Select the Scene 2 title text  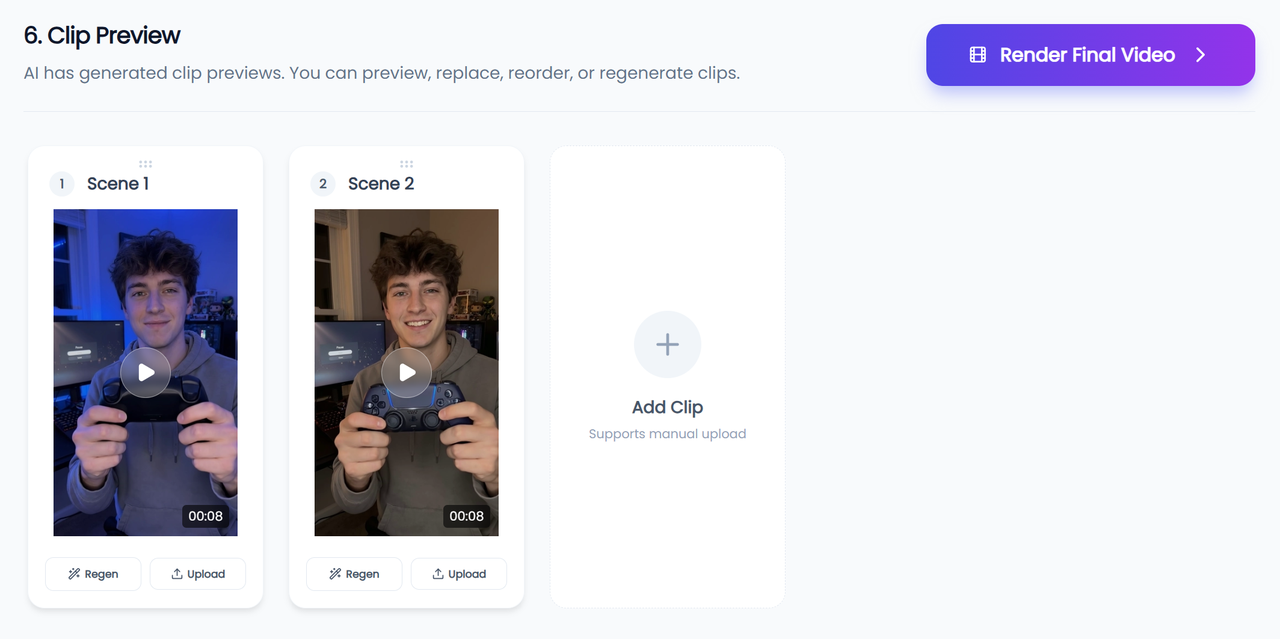[381, 184]
